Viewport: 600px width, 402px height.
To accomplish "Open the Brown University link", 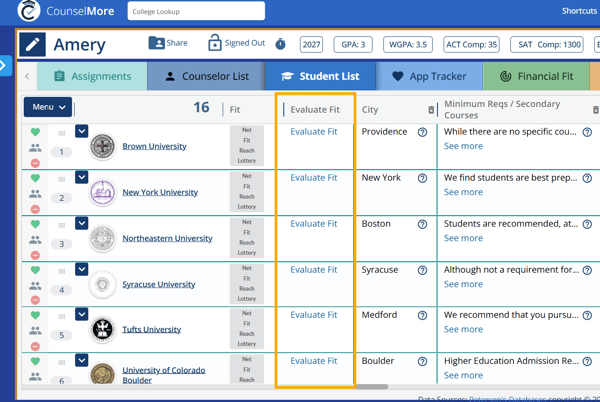I will pyautogui.click(x=154, y=146).
